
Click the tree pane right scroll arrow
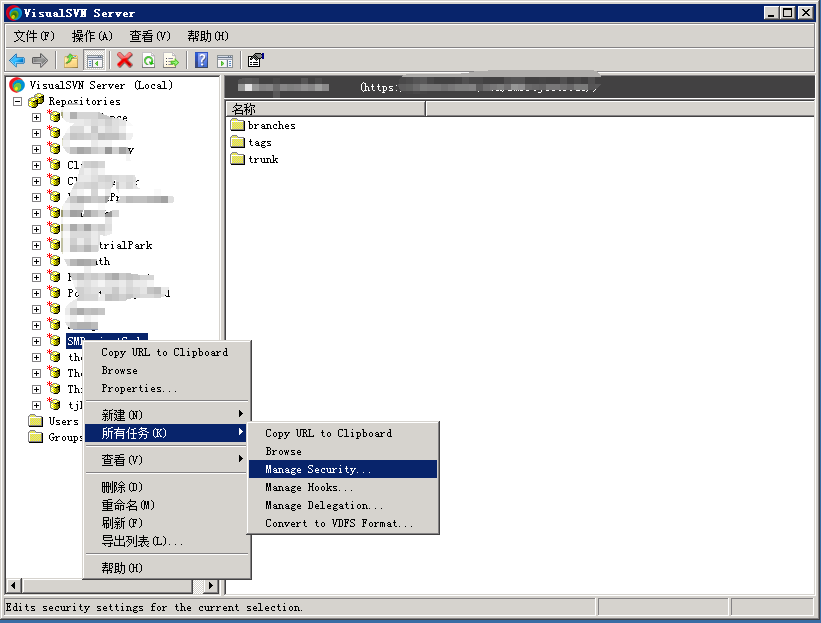[x=211, y=585]
